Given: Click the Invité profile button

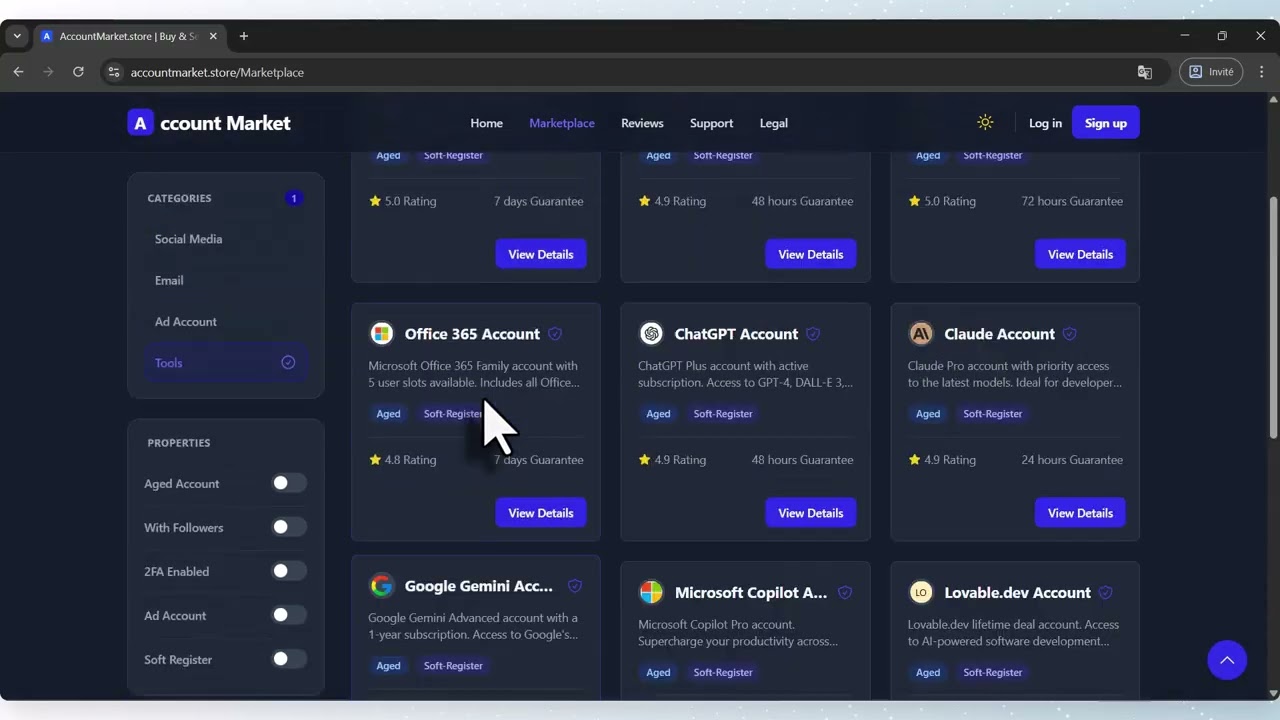Looking at the screenshot, I should click(x=1211, y=72).
